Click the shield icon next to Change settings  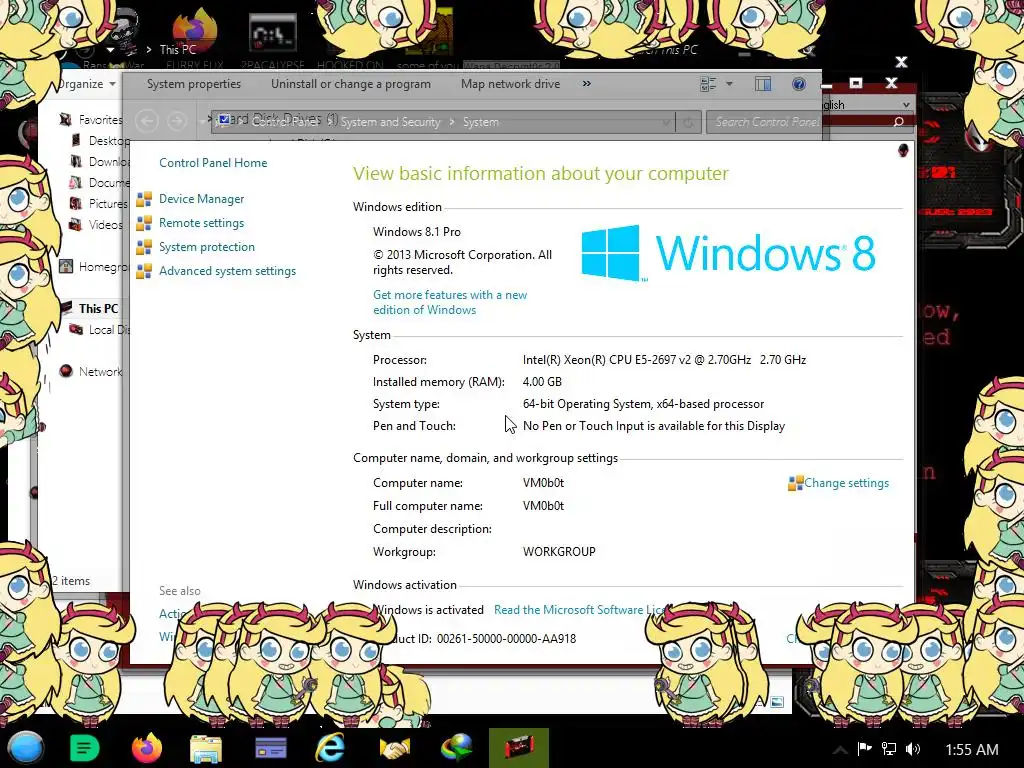click(x=795, y=483)
